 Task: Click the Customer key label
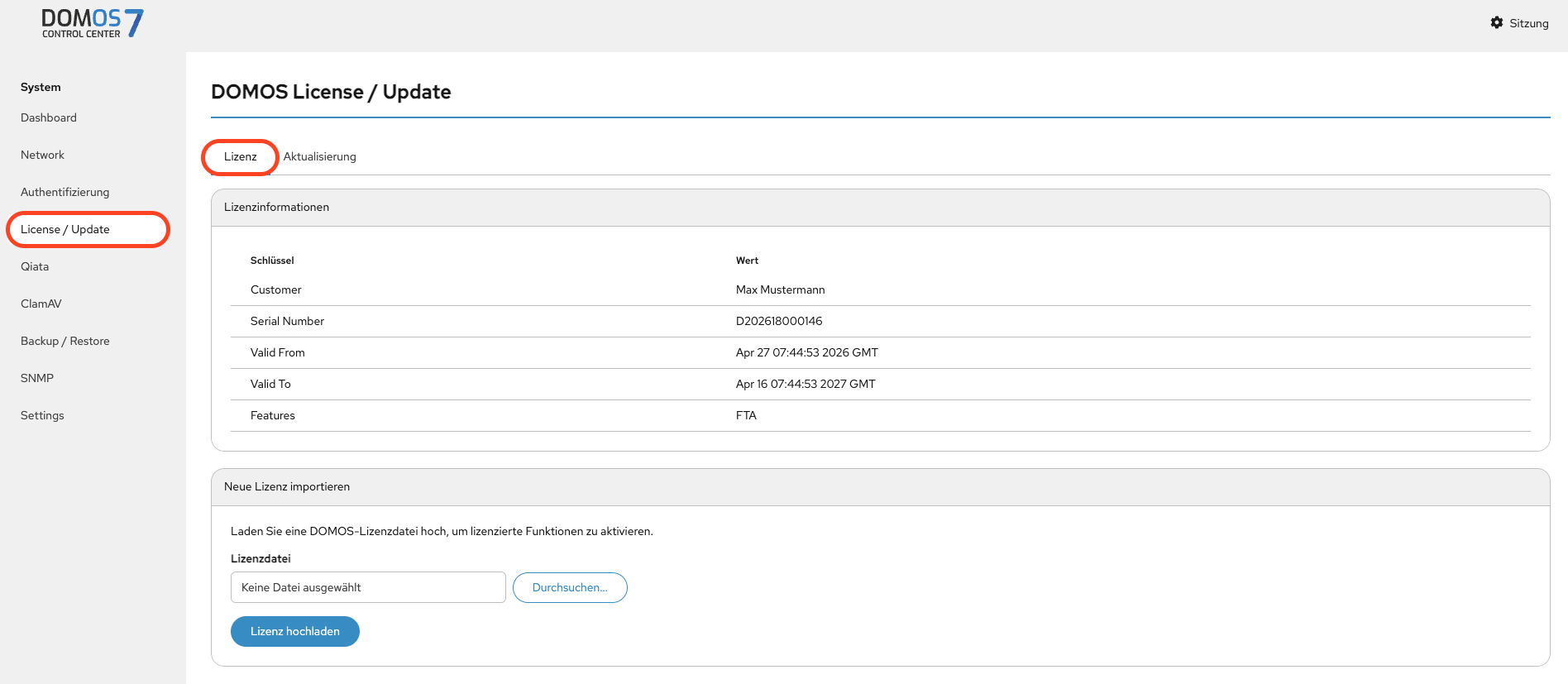coord(275,289)
